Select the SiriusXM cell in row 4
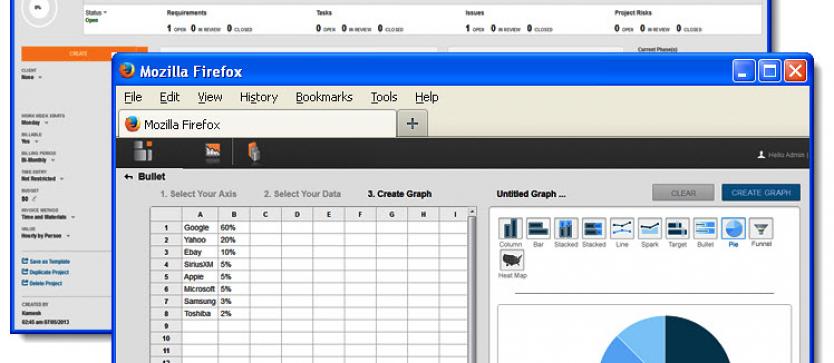 pos(200,265)
